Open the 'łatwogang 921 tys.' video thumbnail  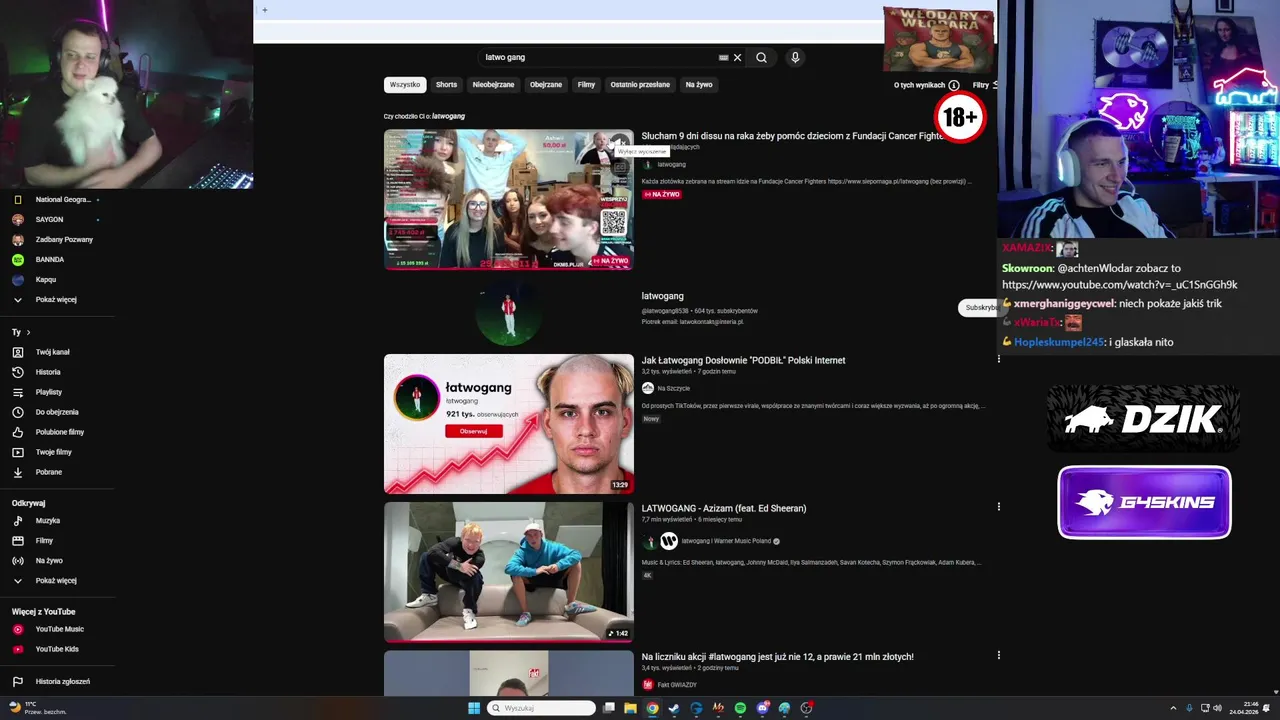tap(508, 424)
